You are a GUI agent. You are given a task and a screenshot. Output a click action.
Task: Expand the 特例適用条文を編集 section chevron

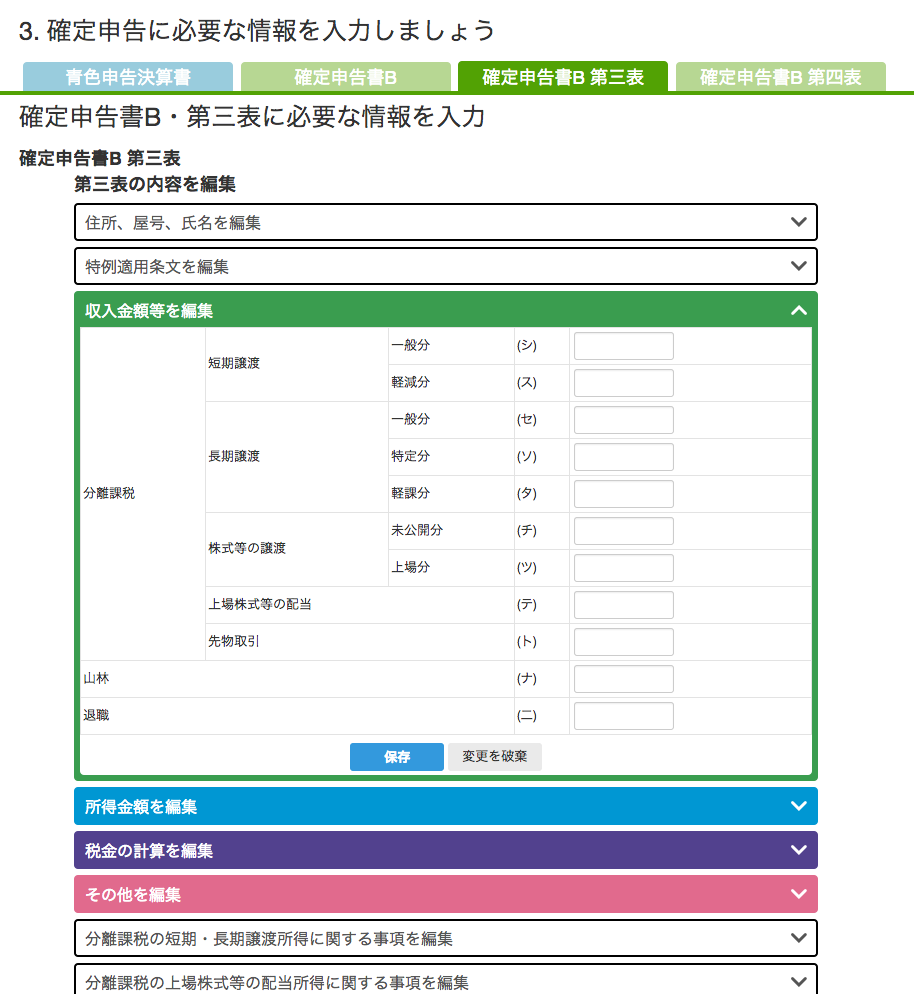797,266
